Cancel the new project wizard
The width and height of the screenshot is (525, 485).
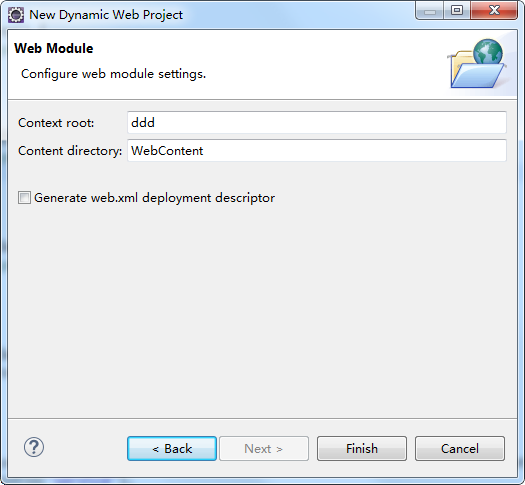[x=460, y=449]
